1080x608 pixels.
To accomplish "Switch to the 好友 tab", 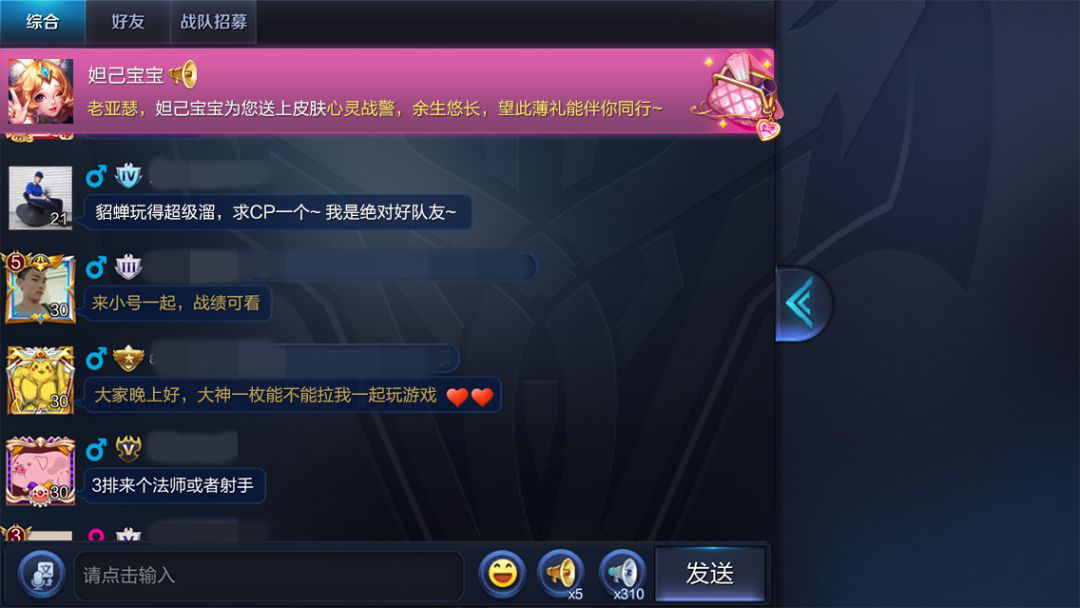I will 128,22.
